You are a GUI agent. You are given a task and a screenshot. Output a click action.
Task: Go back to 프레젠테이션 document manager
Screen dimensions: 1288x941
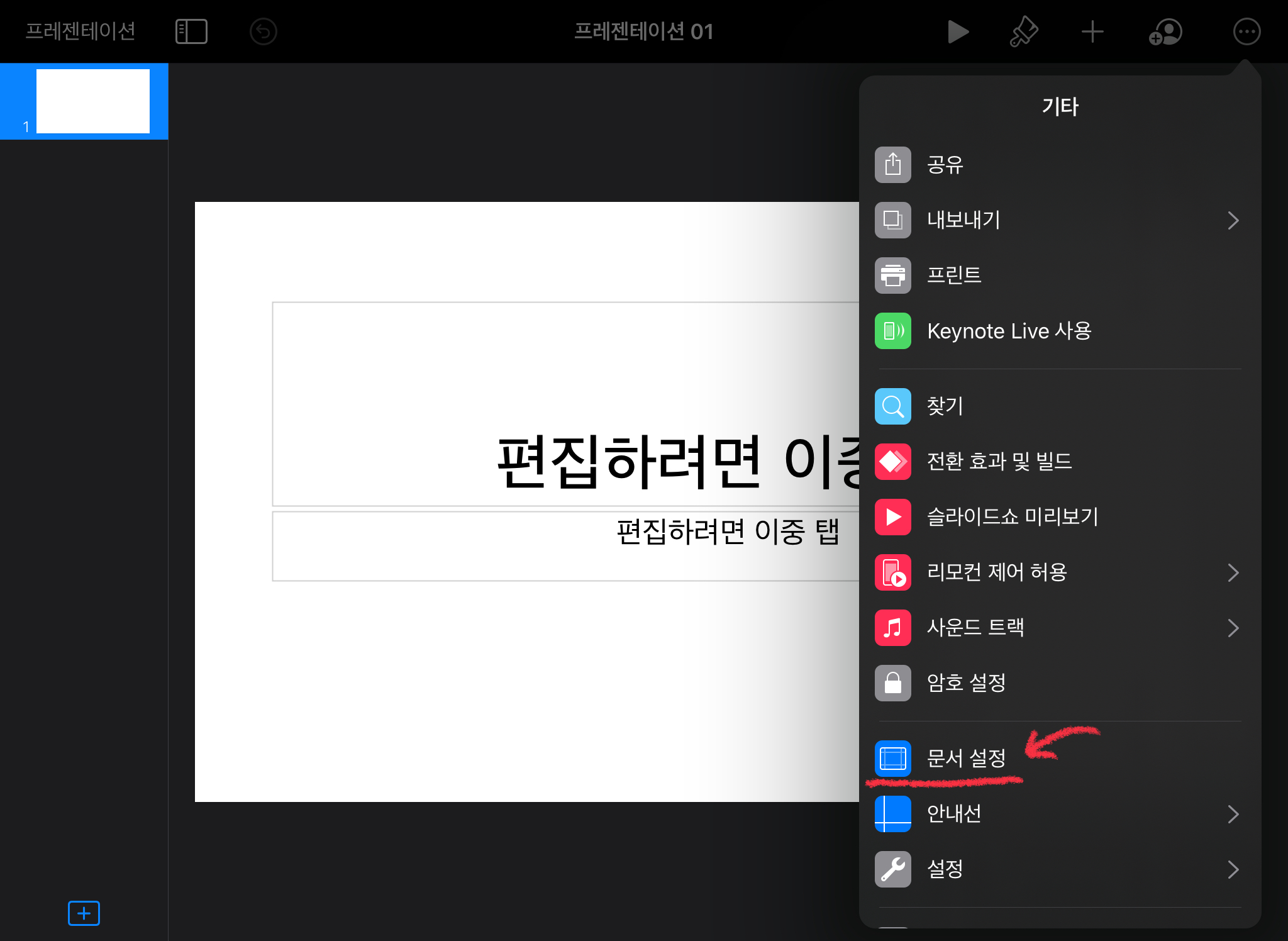pyautogui.click(x=80, y=31)
